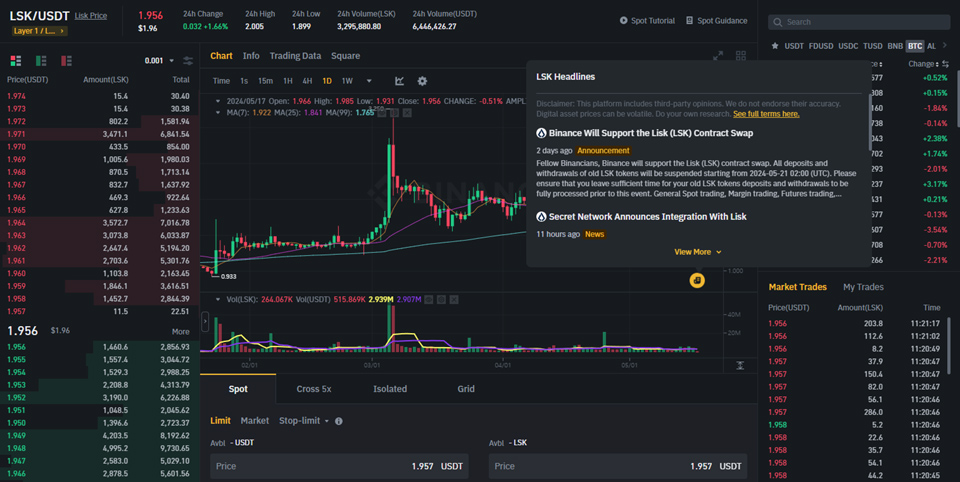Select the 4H chart interval
Viewport: 960px width, 482px height.
tap(307, 81)
